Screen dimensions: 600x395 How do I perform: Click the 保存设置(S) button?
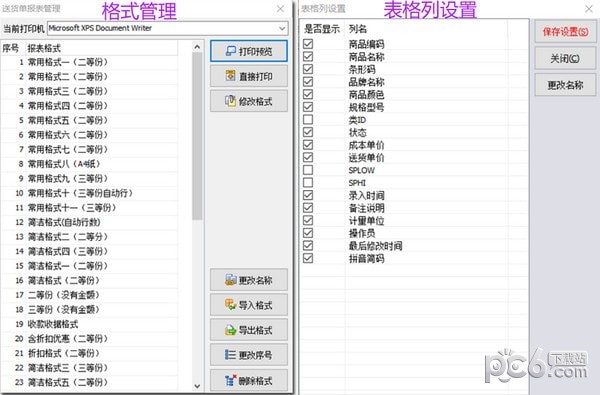(565, 32)
